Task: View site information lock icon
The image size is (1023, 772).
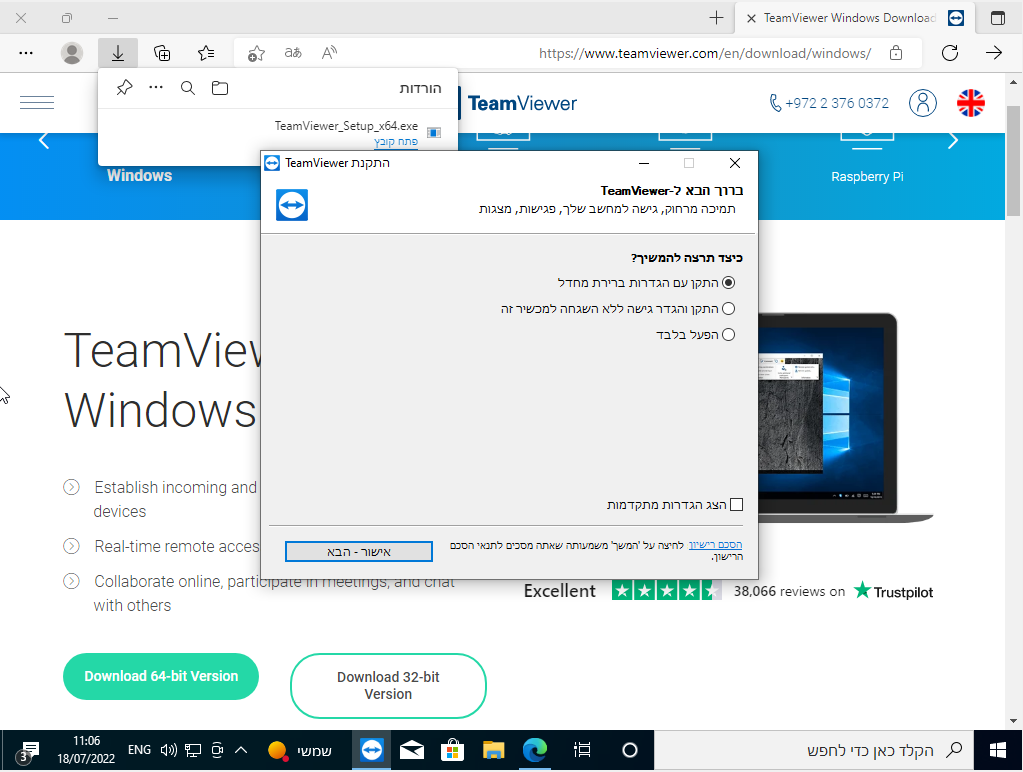Action: pos(896,53)
